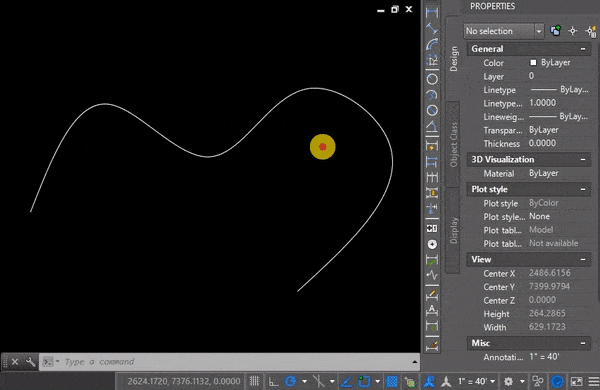Toggle Clean Screen icon in status bar
Image resolution: width=600 pixels, height=390 pixels.
tap(576, 382)
